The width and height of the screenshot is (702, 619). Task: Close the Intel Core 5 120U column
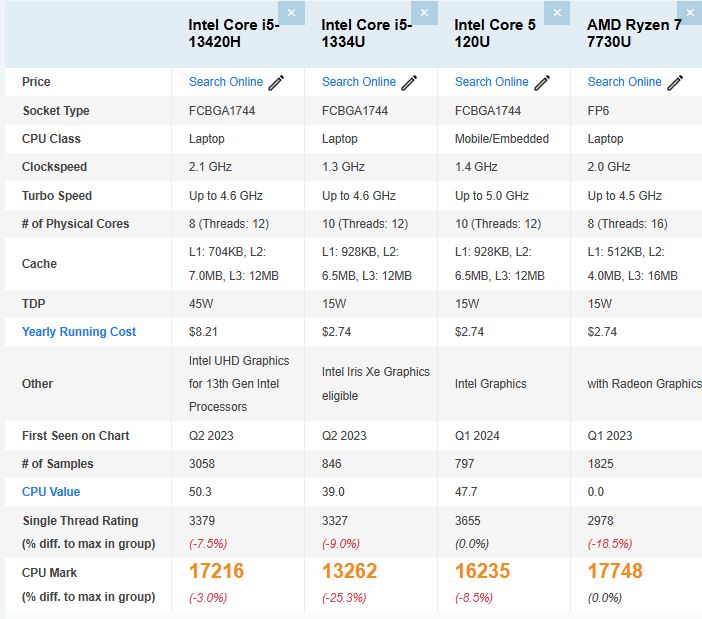(x=557, y=12)
